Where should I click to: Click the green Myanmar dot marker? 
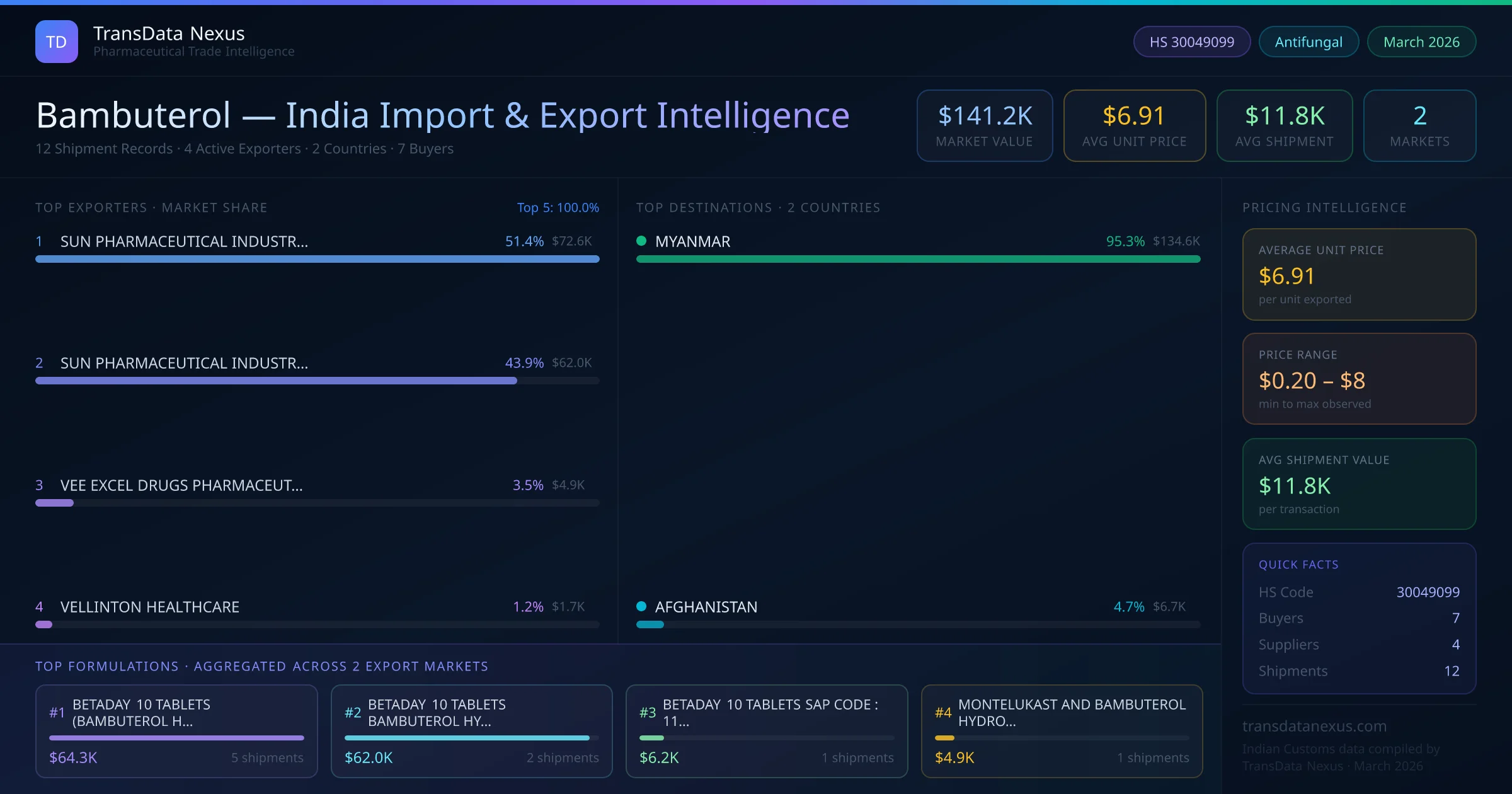coord(641,241)
